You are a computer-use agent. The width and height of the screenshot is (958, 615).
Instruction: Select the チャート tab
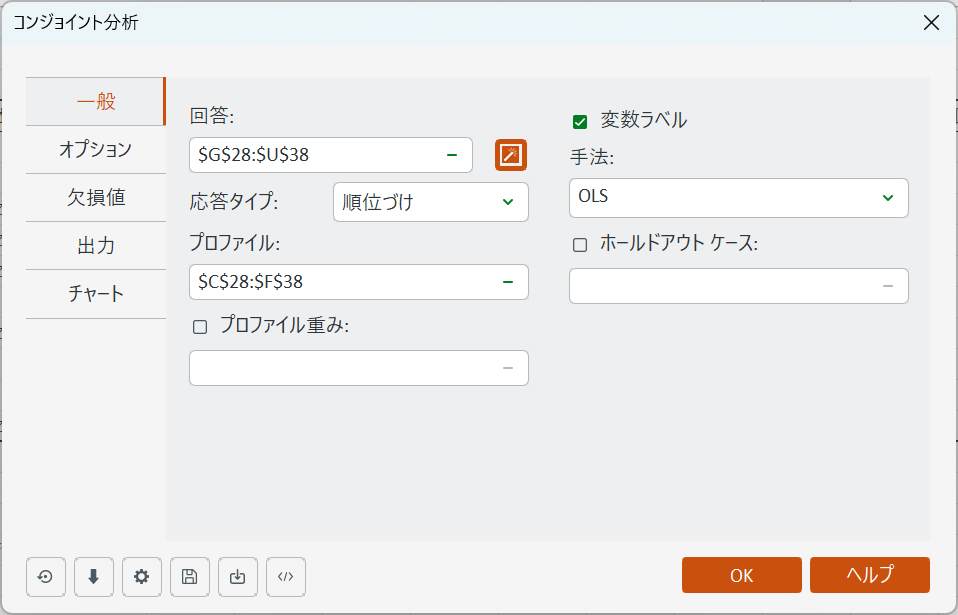click(x=96, y=294)
